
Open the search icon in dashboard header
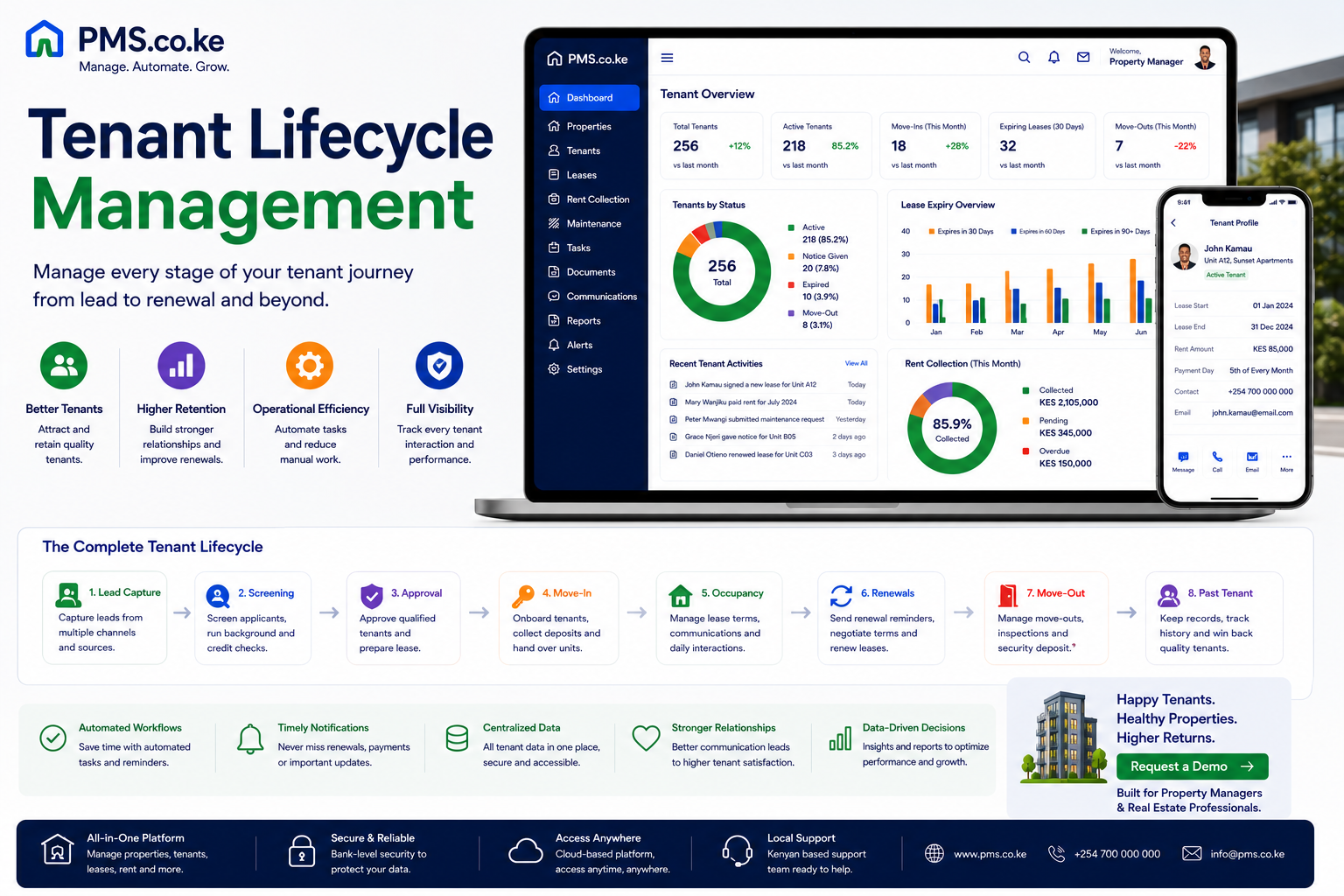[1024, 57]
